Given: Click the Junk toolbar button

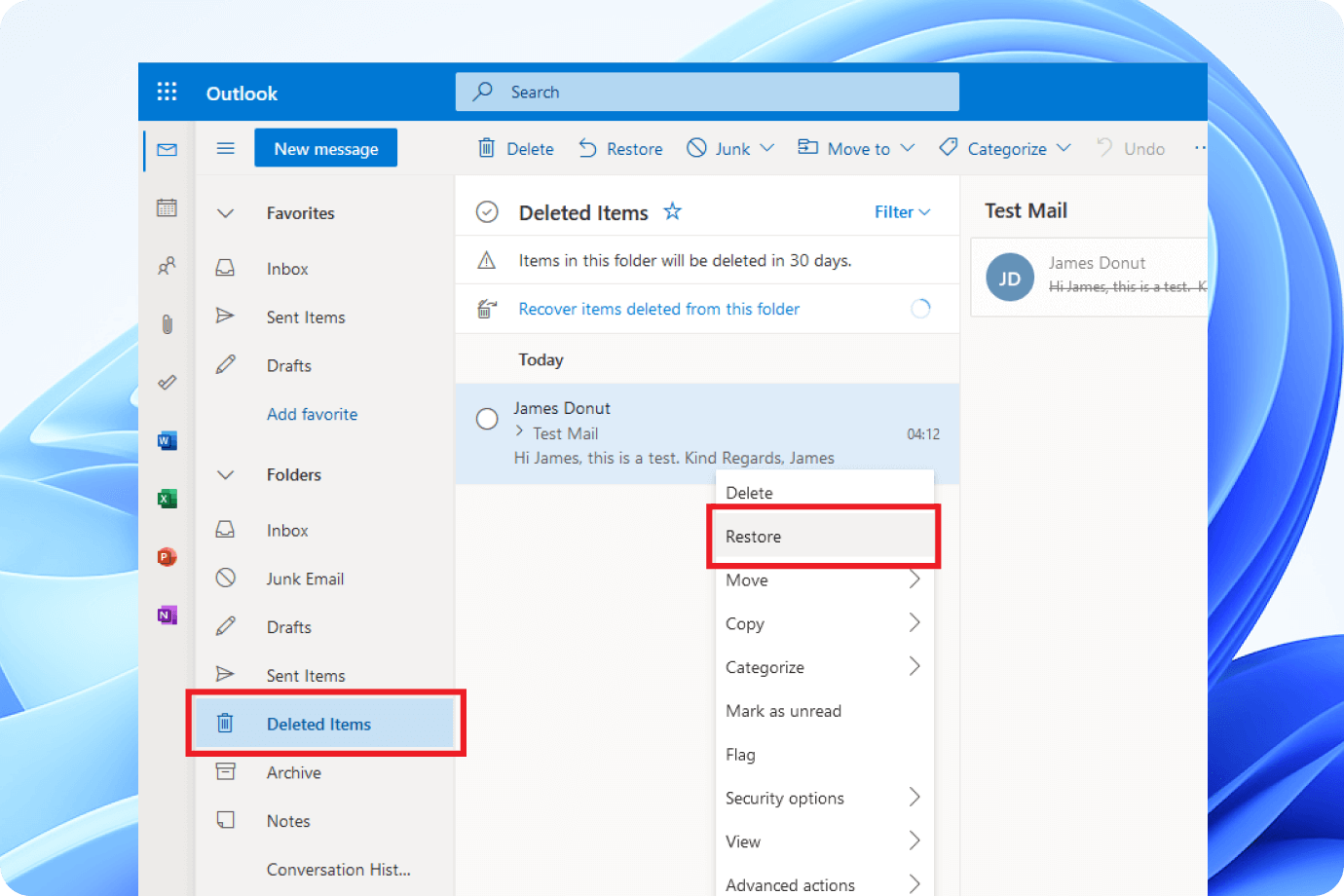Looking at the screenshot, I should (x=719, y=148).
